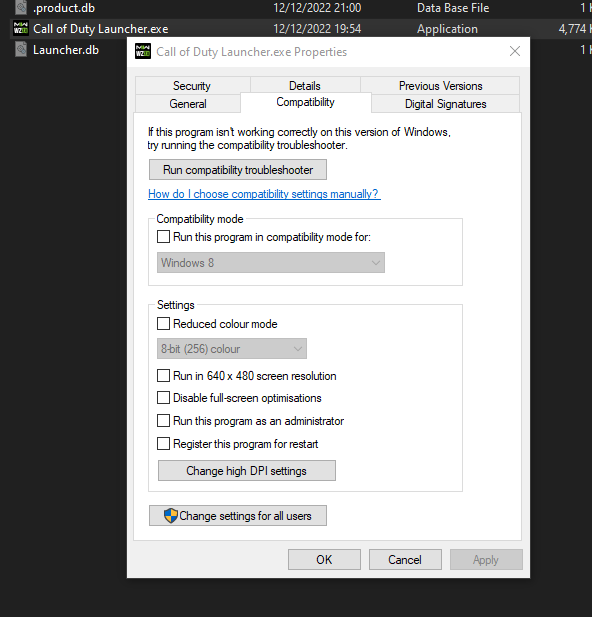Click the Call of Duty Launcher.exe file icon

[x=21, y=29]
